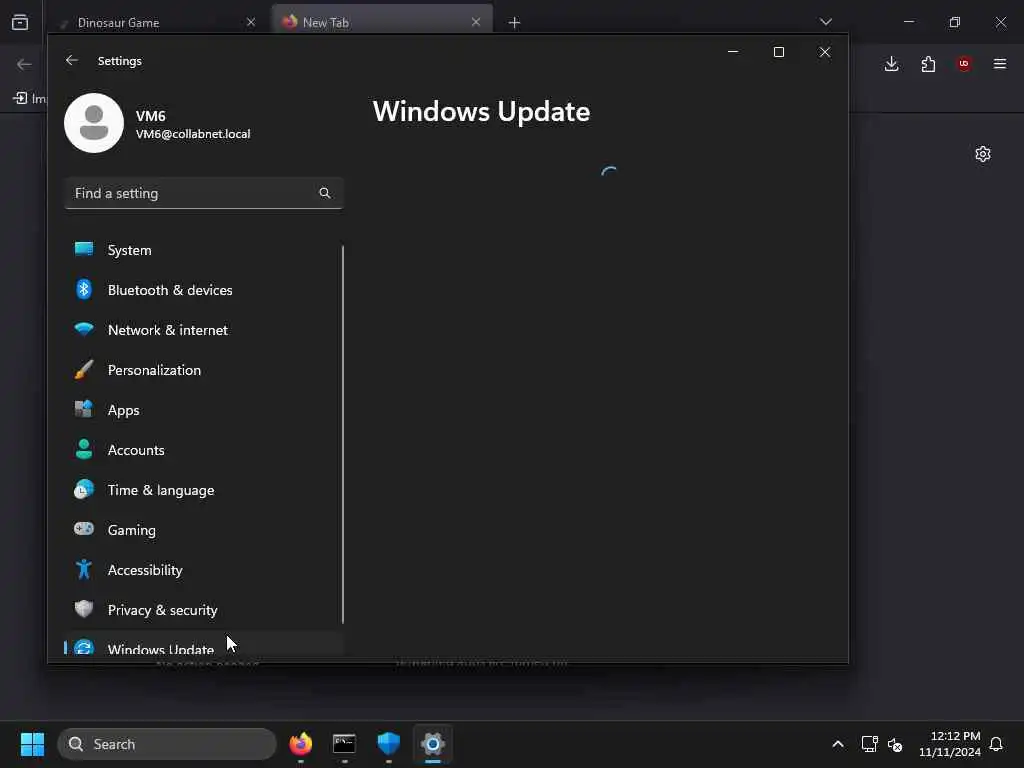The height and width of the screenshot is (768, 1024).
Task: Close the New Tab tab
Action: 476,22
